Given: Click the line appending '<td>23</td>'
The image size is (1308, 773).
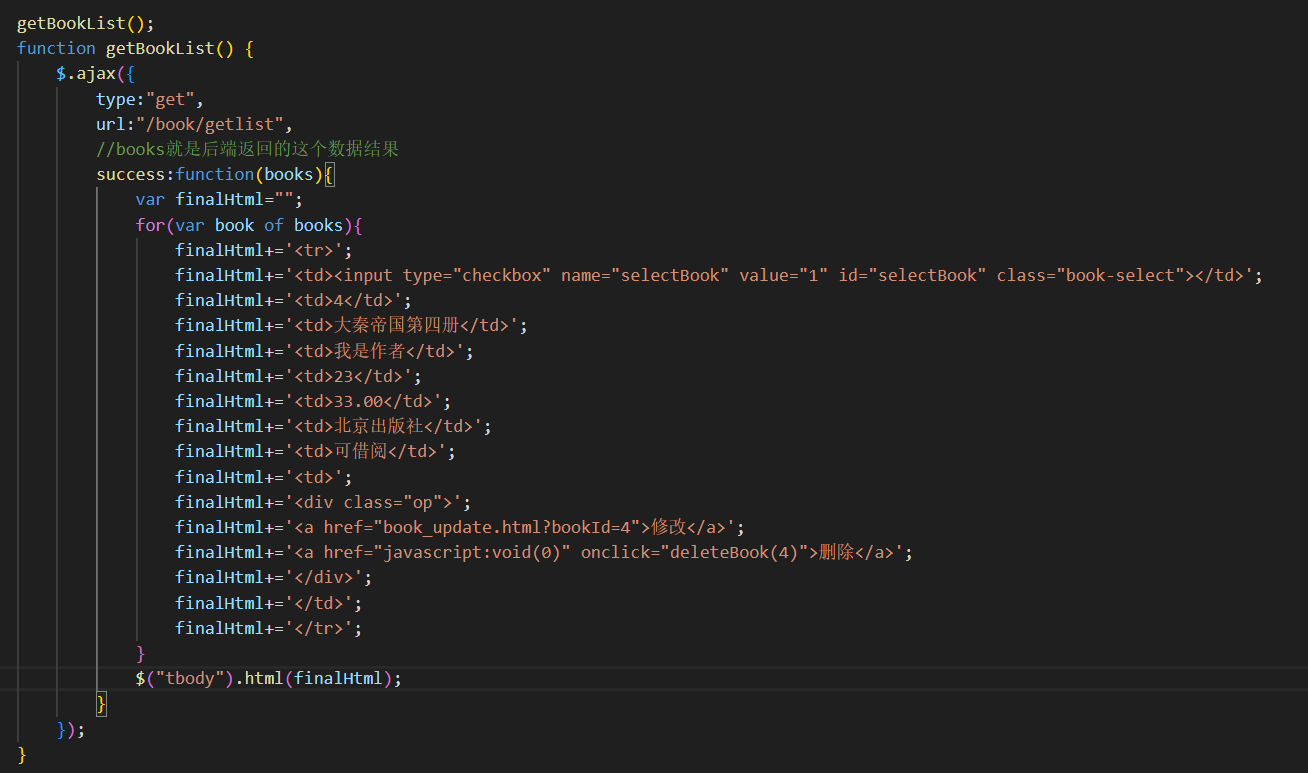Looking at the screenshot, I should coord(299,376).
